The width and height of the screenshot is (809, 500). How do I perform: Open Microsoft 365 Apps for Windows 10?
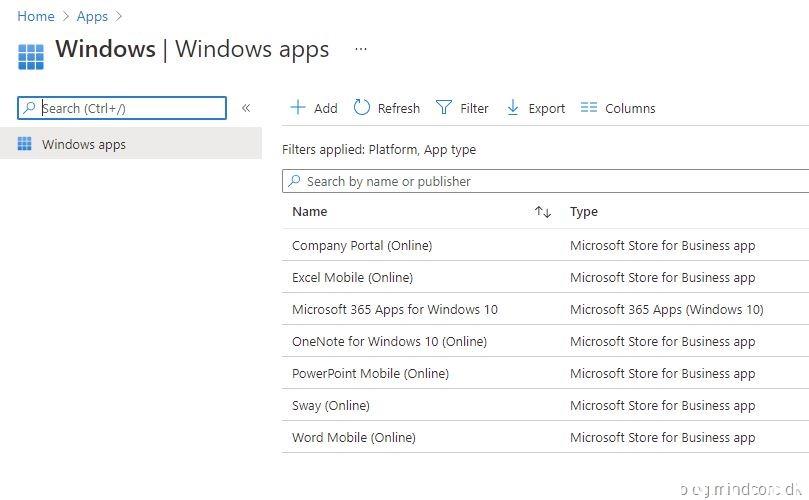pos(394,309)
